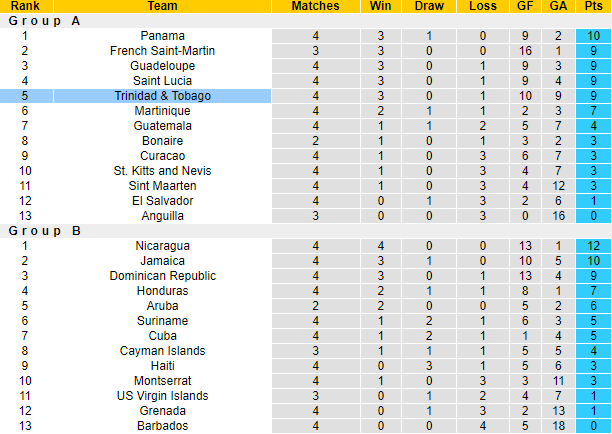Screen dimensions: 612x434
Task: Click the Win column header
Action: 380,6
